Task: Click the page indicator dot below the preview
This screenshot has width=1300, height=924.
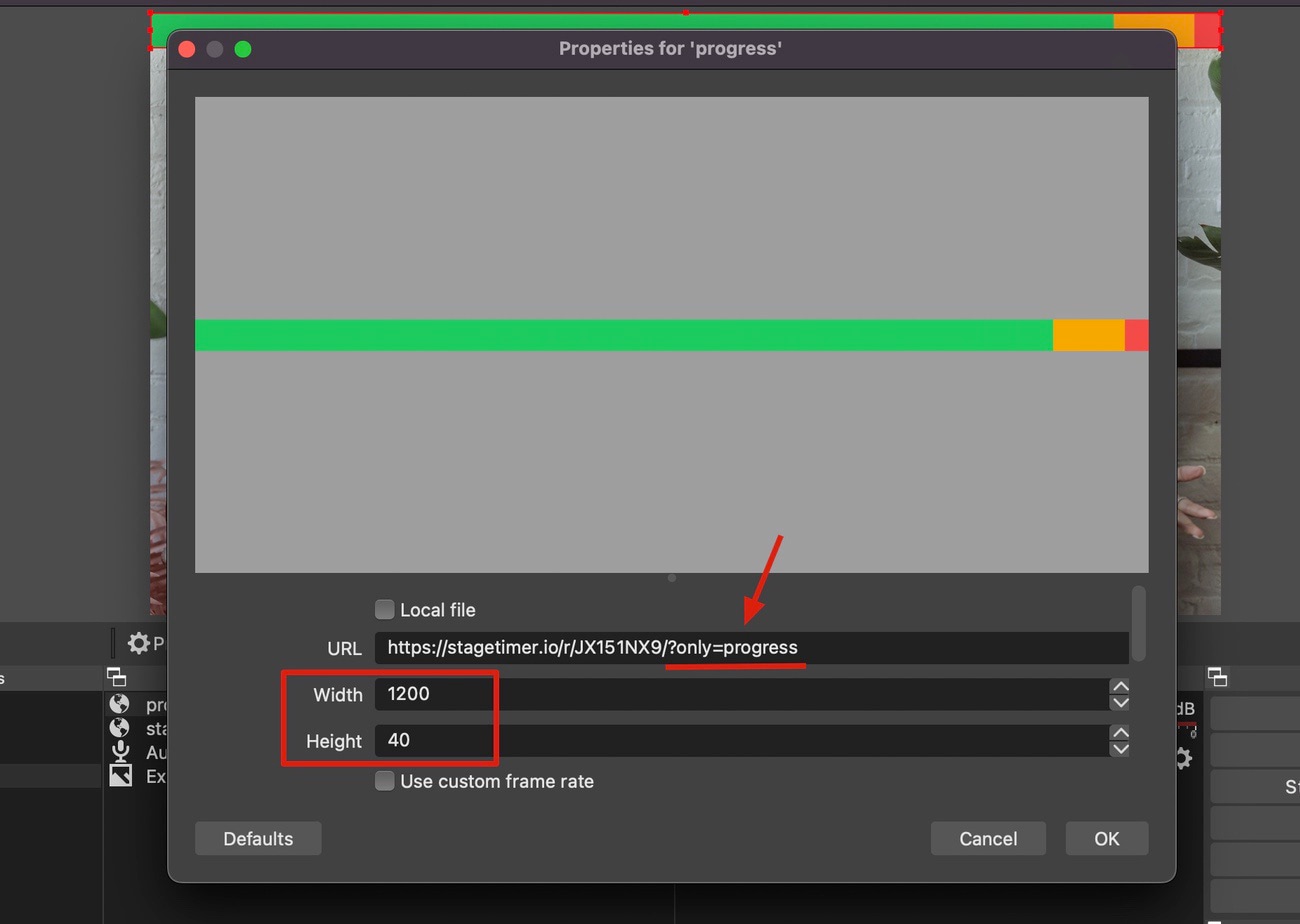Action: point(671,577)
